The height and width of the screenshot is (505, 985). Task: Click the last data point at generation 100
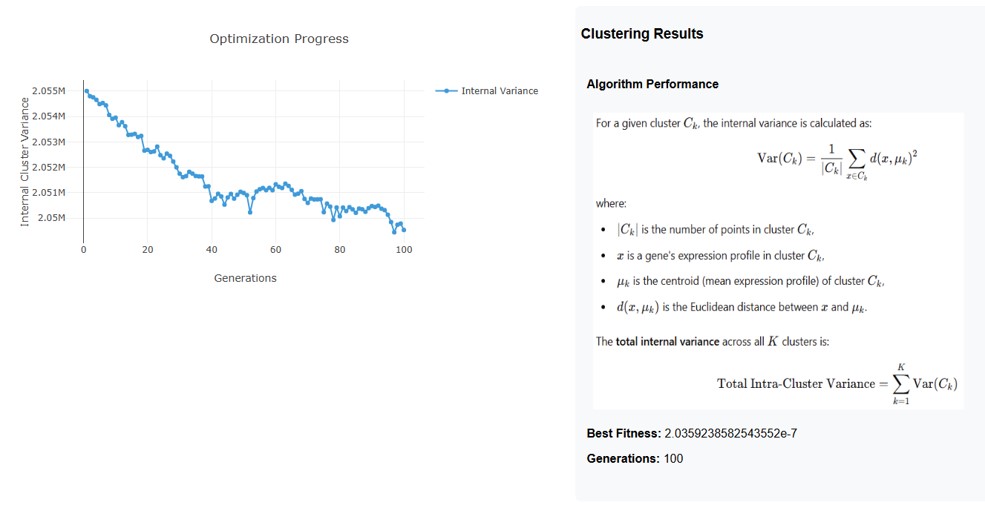pyautogui.click(x=404, y=230)
